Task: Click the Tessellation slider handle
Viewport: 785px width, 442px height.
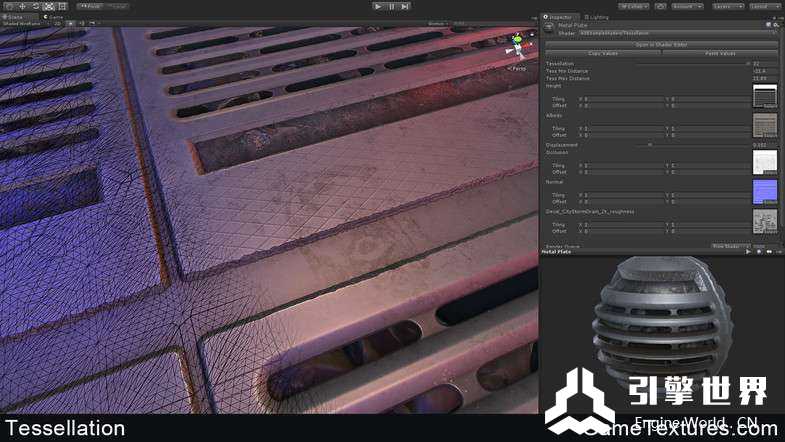Action: (x=748, y=64)
